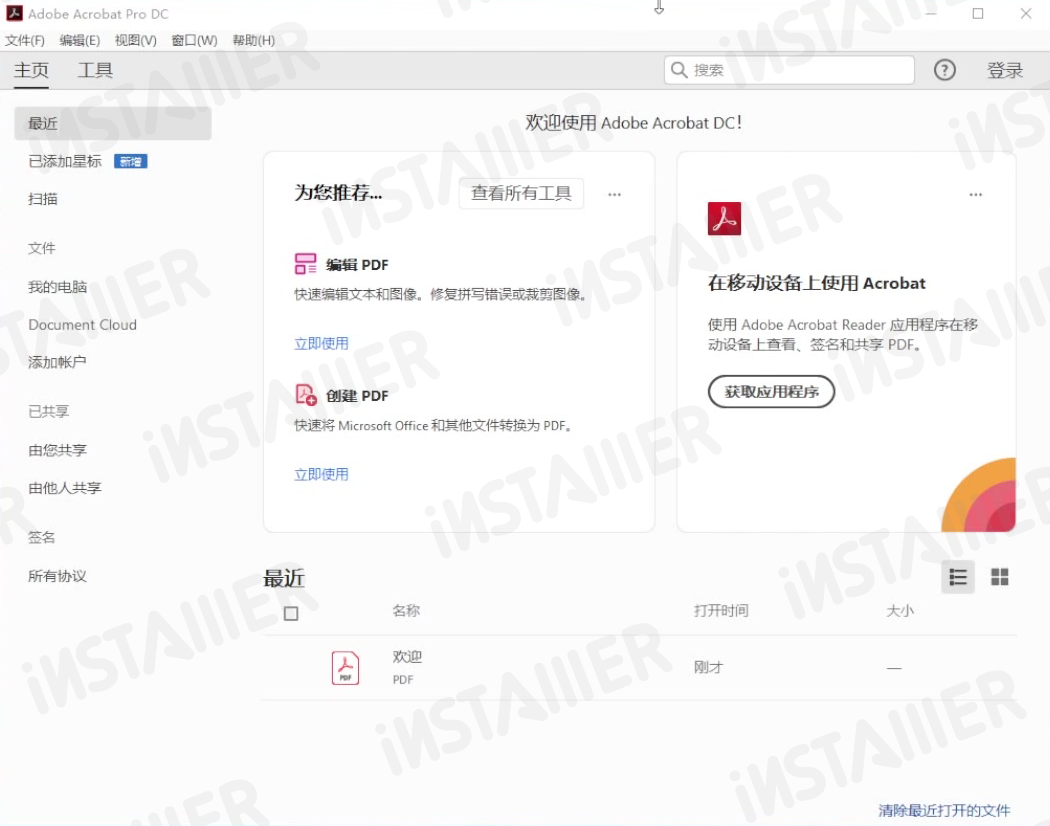
Task: Tick the select-all checkbox in recent list
Action: (x=291, y=613)
